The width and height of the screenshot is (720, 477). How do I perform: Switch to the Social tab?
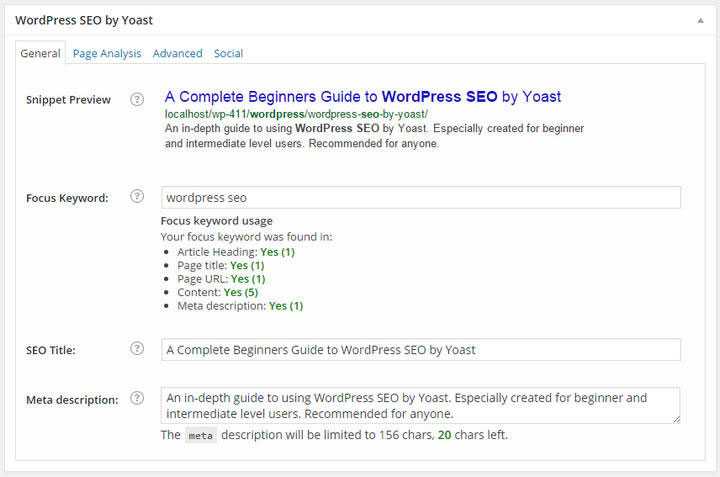coord(228,54)
